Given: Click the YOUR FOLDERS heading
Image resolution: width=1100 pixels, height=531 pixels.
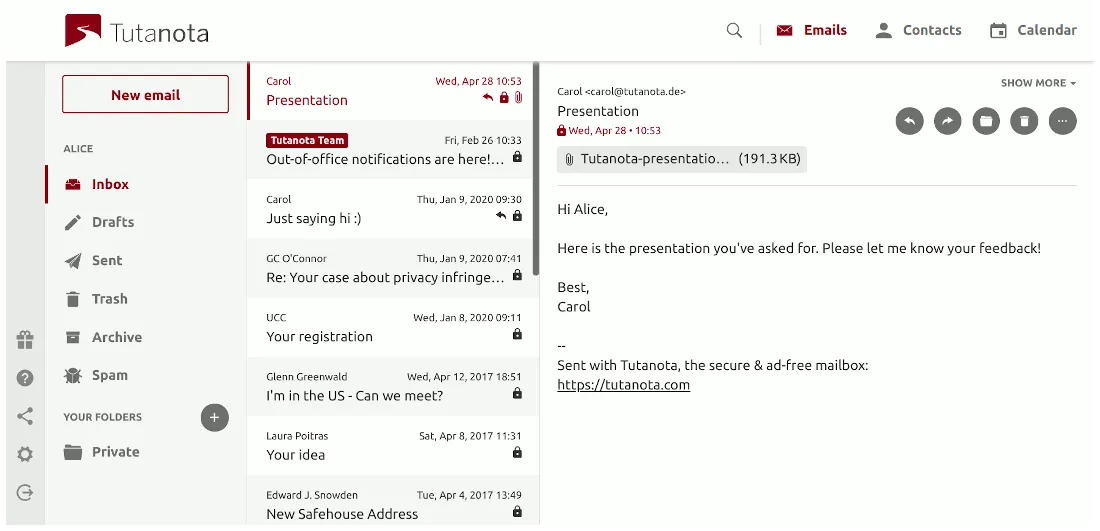Looking at the screenshot, I should pos(102,417).
